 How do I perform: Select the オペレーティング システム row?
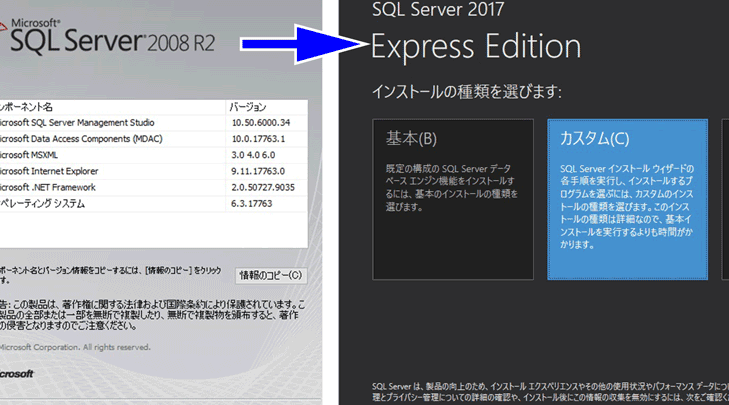pos(153,204)
